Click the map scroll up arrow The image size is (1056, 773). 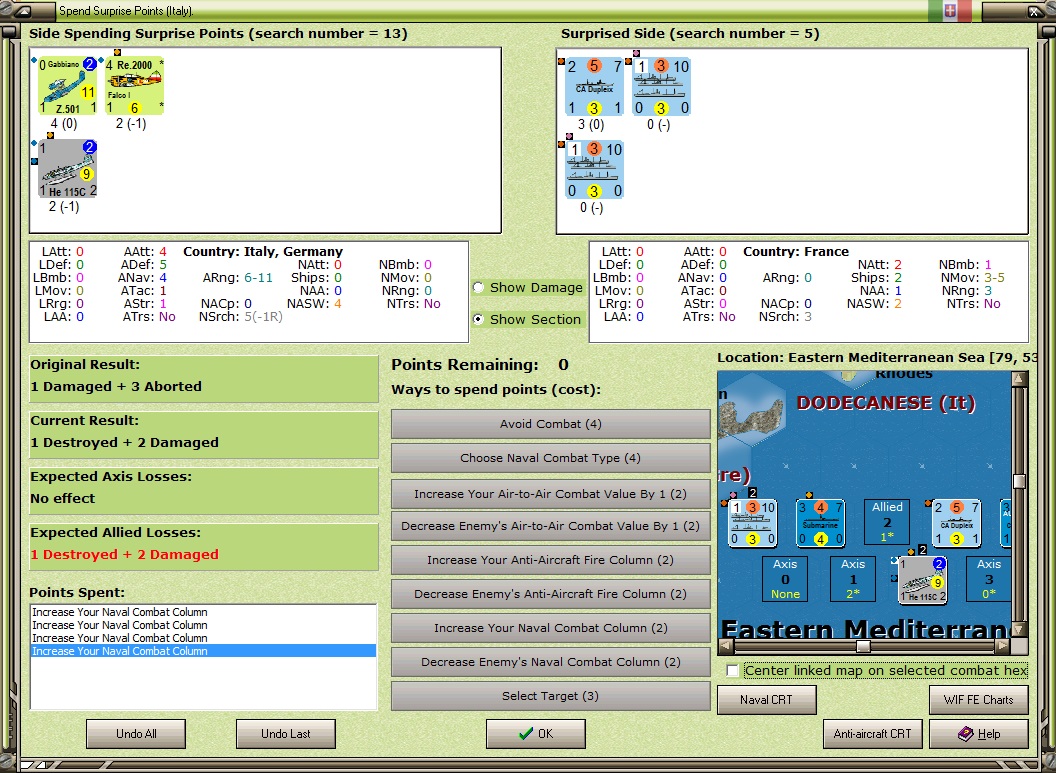[x=1020, y=379]
